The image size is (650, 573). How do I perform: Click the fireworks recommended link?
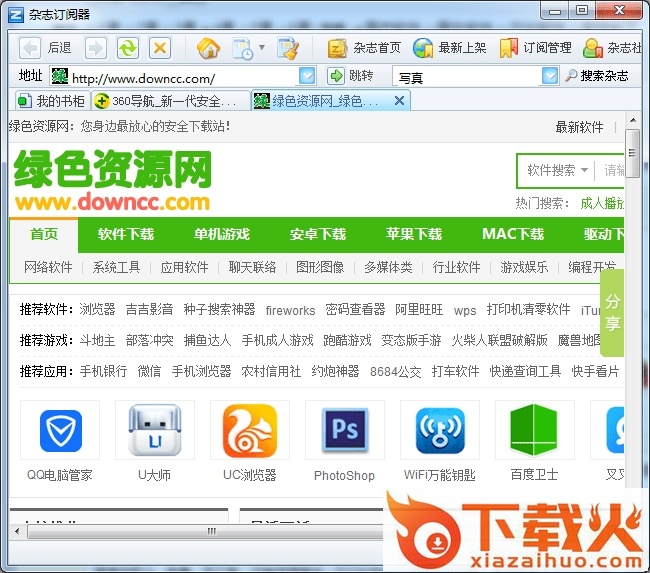(290, 310)
